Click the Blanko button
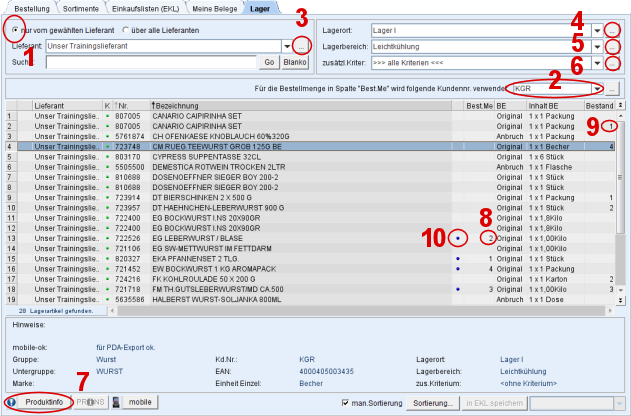This screenshot has height=416, width=631. pyautogui.click(x=295, y=62)
